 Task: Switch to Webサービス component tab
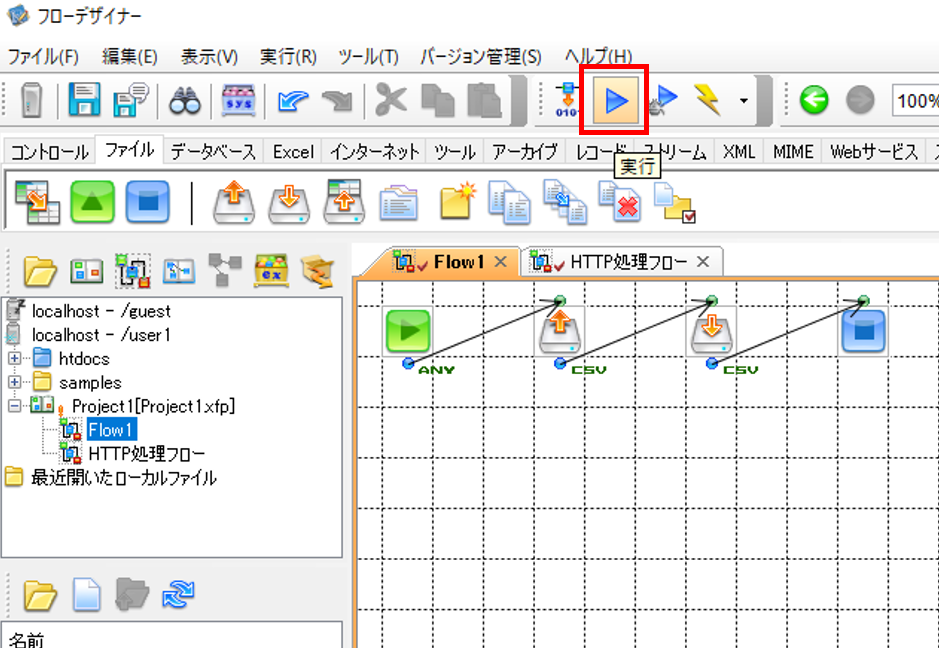click(x=874, y=152)
